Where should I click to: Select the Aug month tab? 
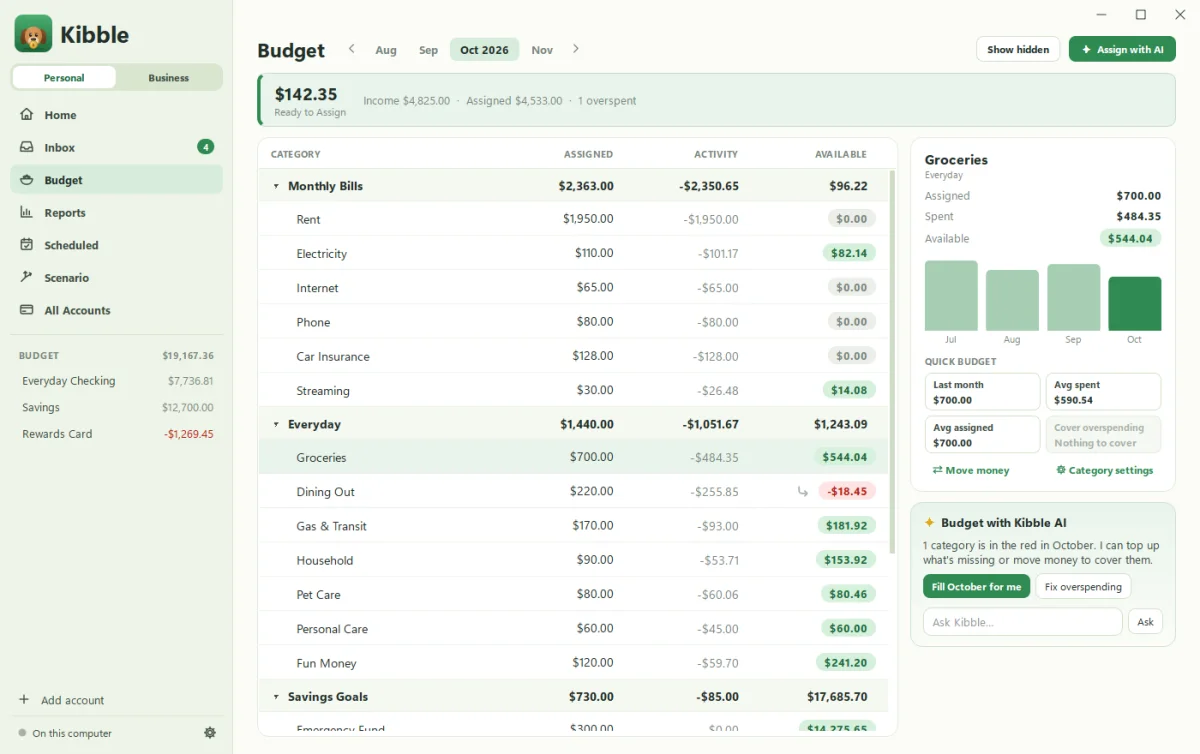click(386, 50)
